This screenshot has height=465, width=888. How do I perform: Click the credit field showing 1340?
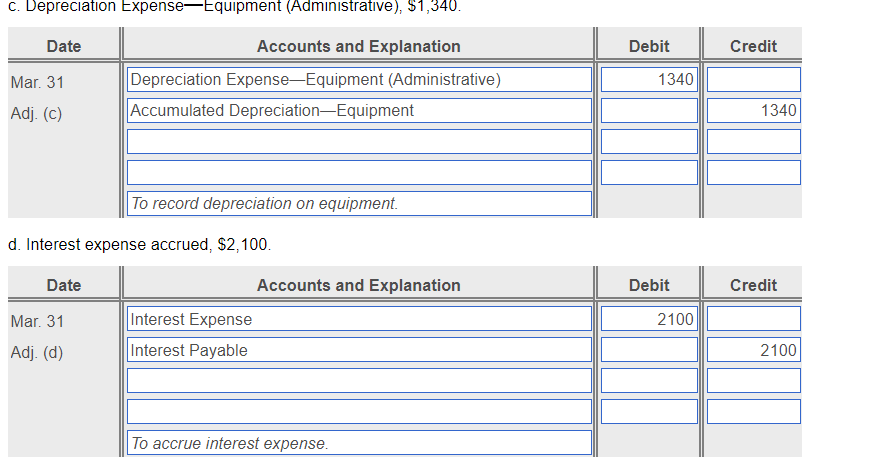(x=754, y=110)
